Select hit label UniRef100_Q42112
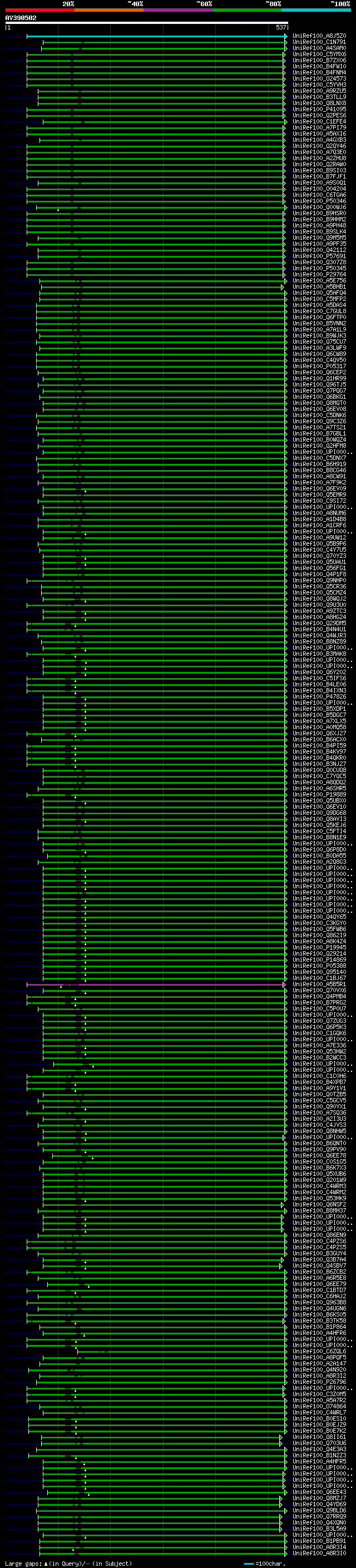 pyautogui.click(x=319, y=250)
